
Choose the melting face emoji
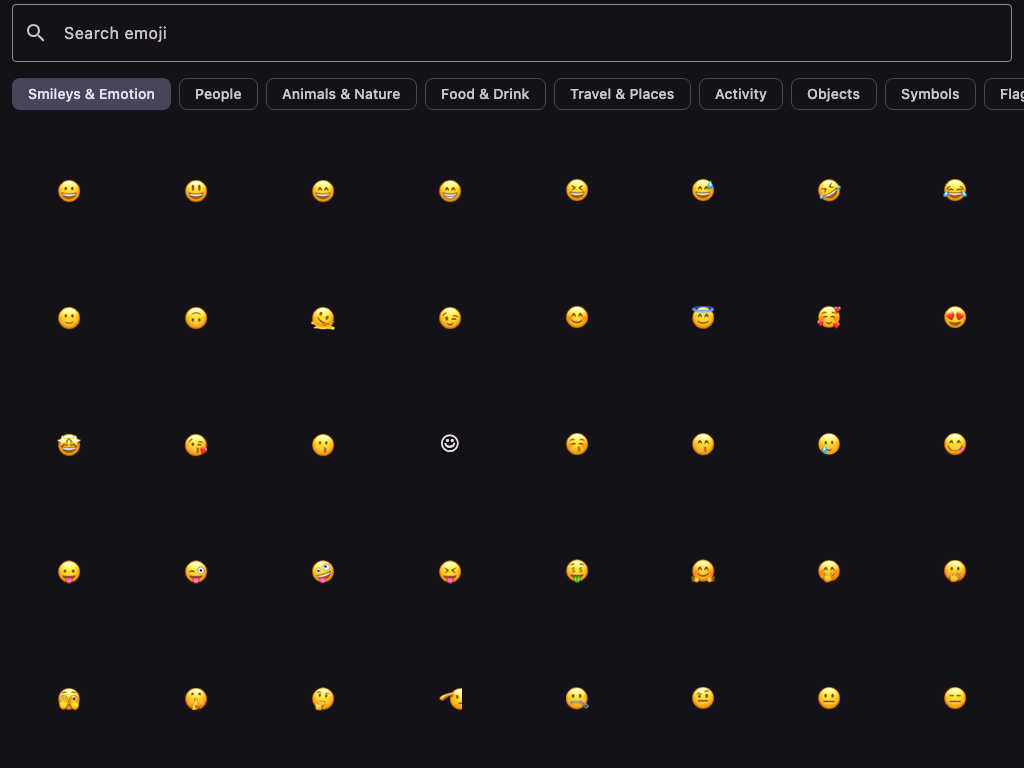(323, 317)
